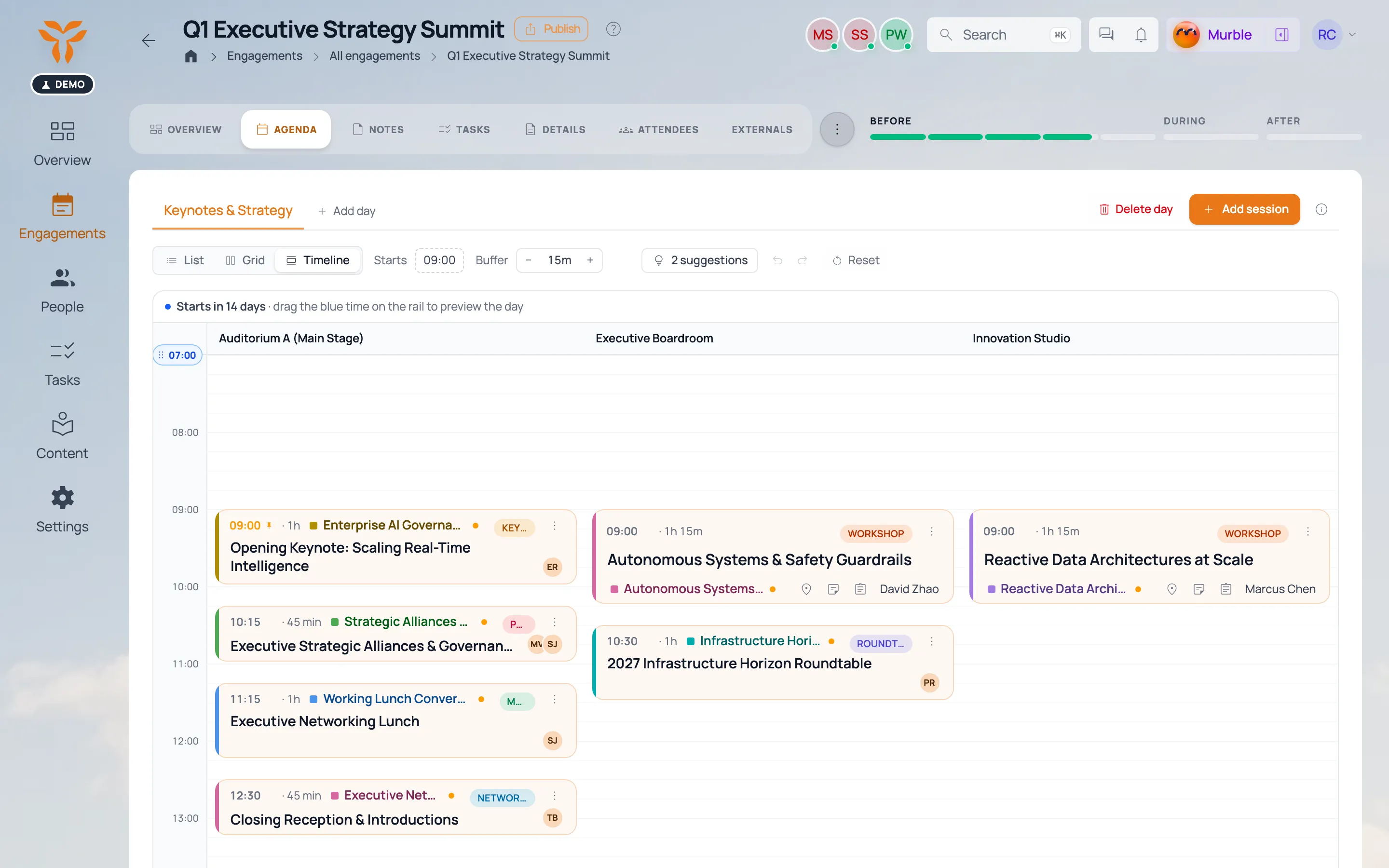Open Overview in the left sidebar
This screenshot has width=1389, height=868.
tap(62, 144)
